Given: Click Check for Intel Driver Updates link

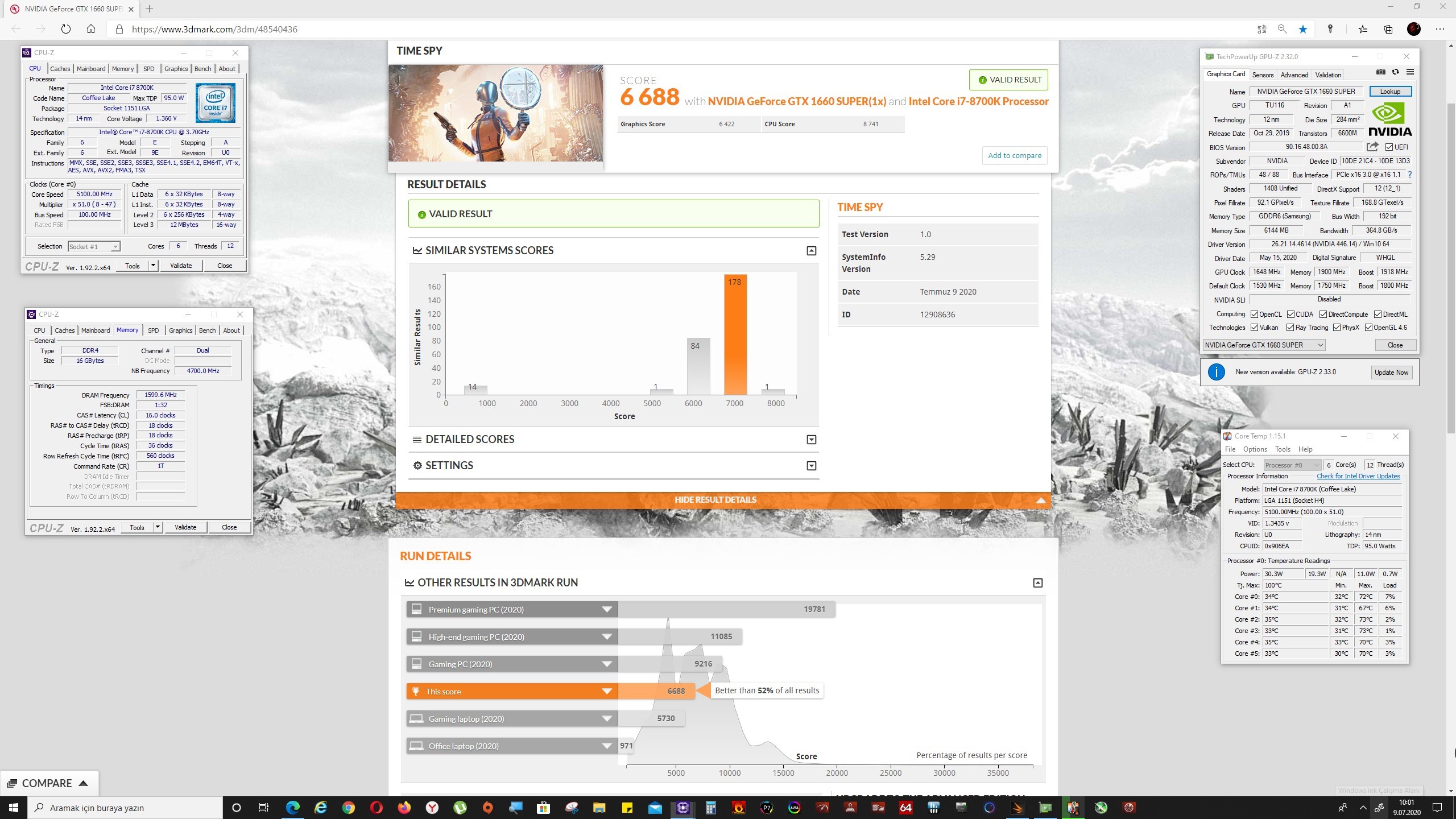Looking at the screenshot, I should (1358, 476).
